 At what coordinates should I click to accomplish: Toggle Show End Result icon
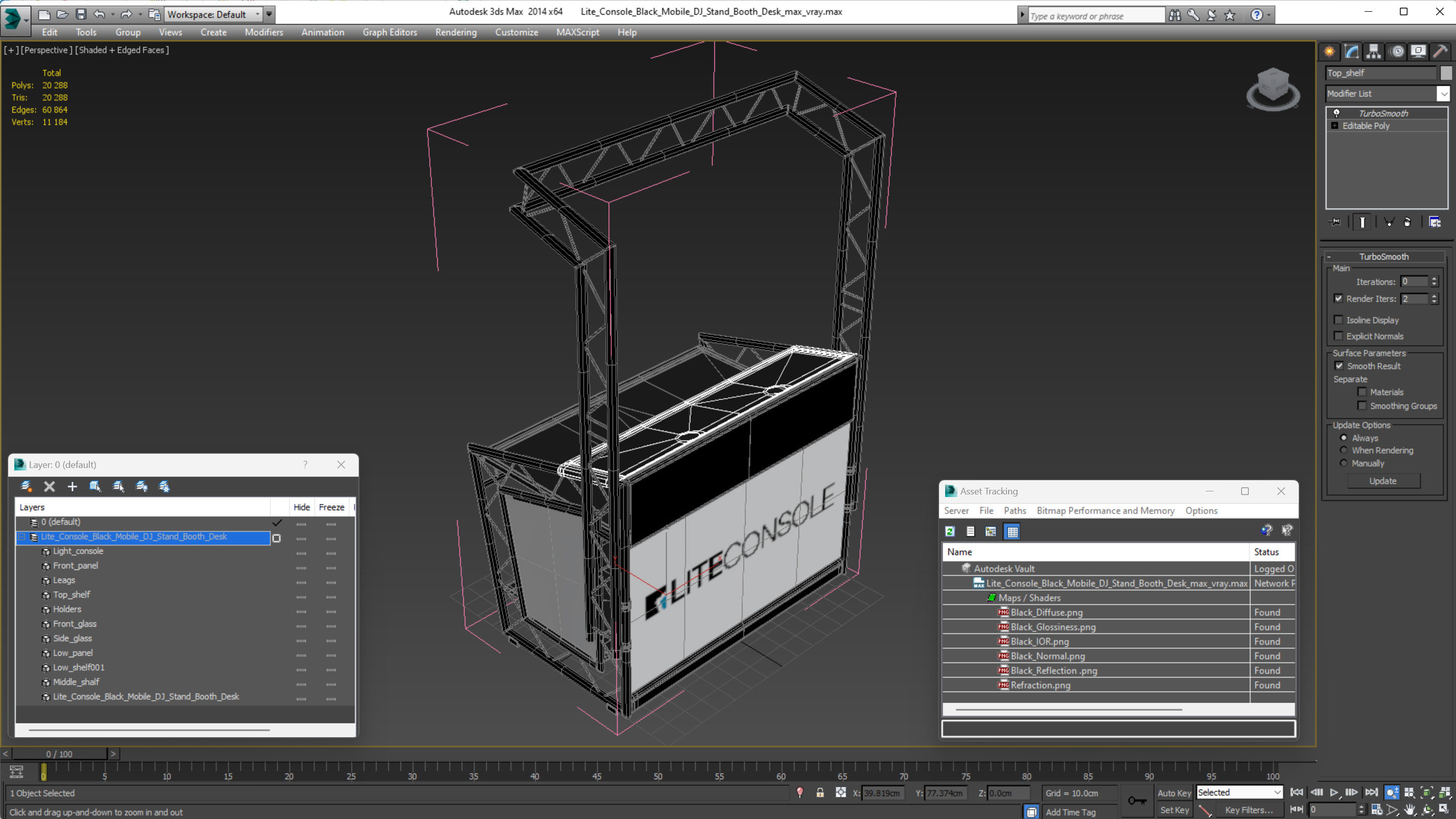[x=1362, y=222]
